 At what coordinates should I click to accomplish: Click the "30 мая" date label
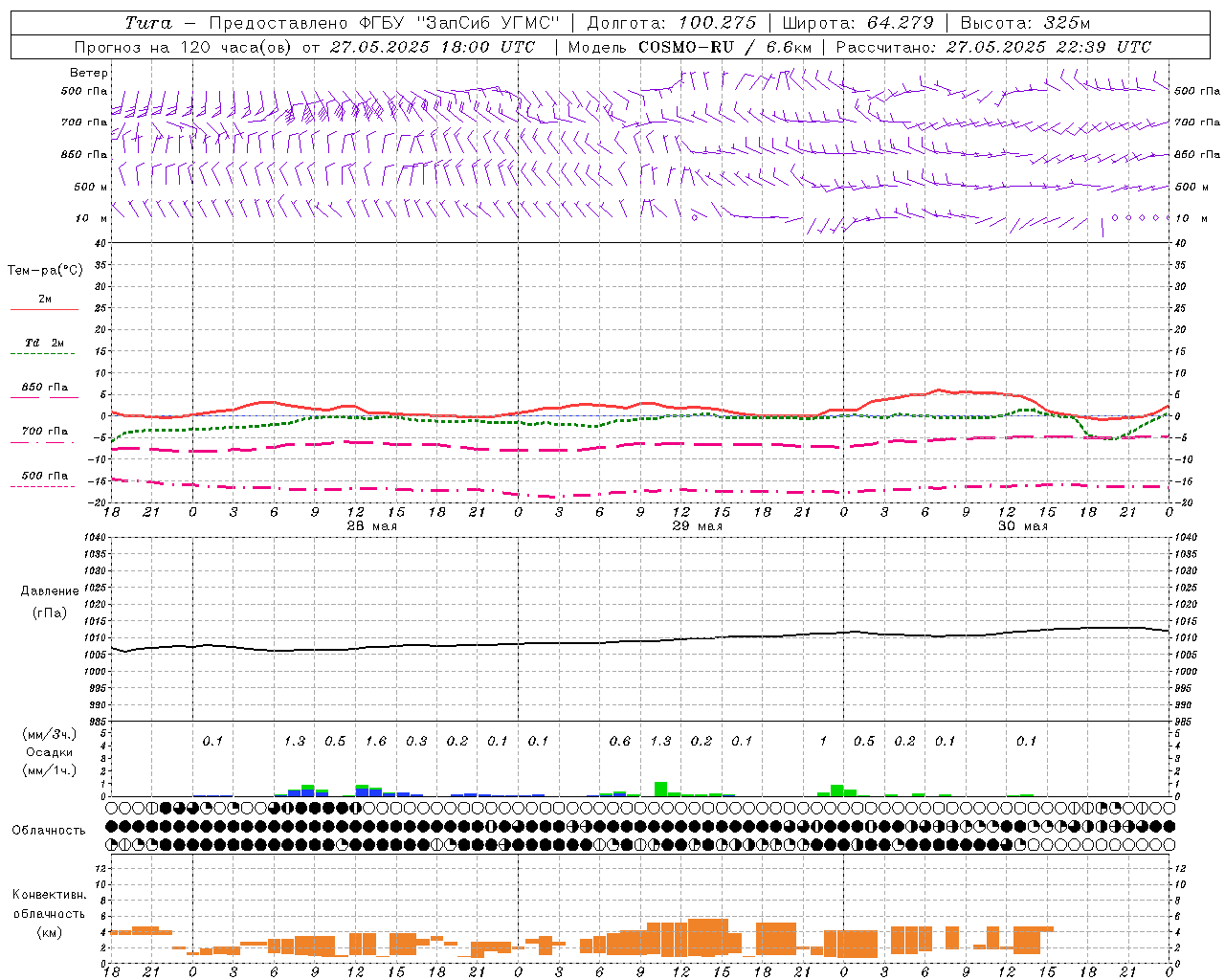pyautogui.click(x=1022, y=526)
